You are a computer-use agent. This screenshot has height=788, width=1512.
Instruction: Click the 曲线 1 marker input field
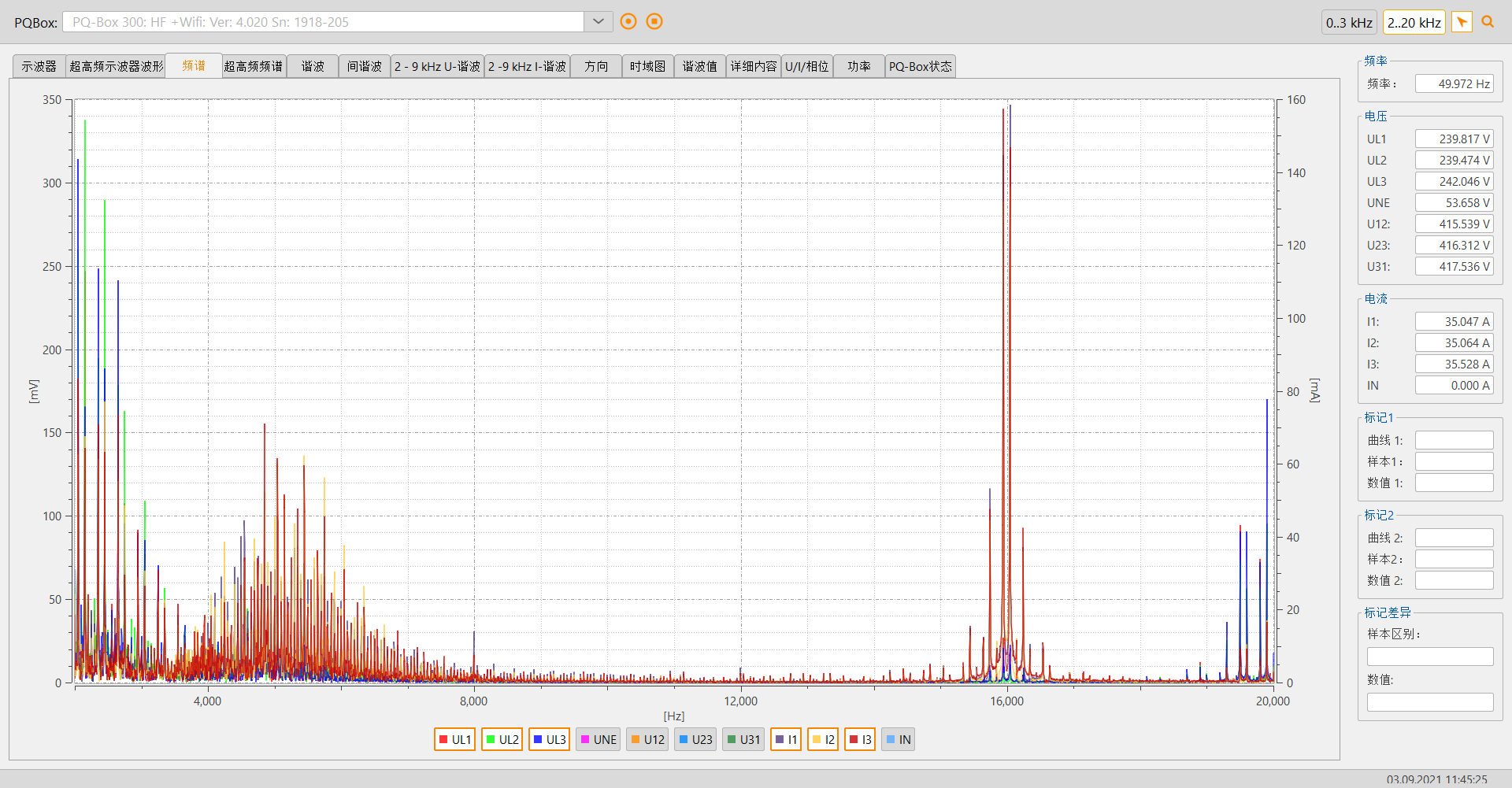tap(1454, 440)
